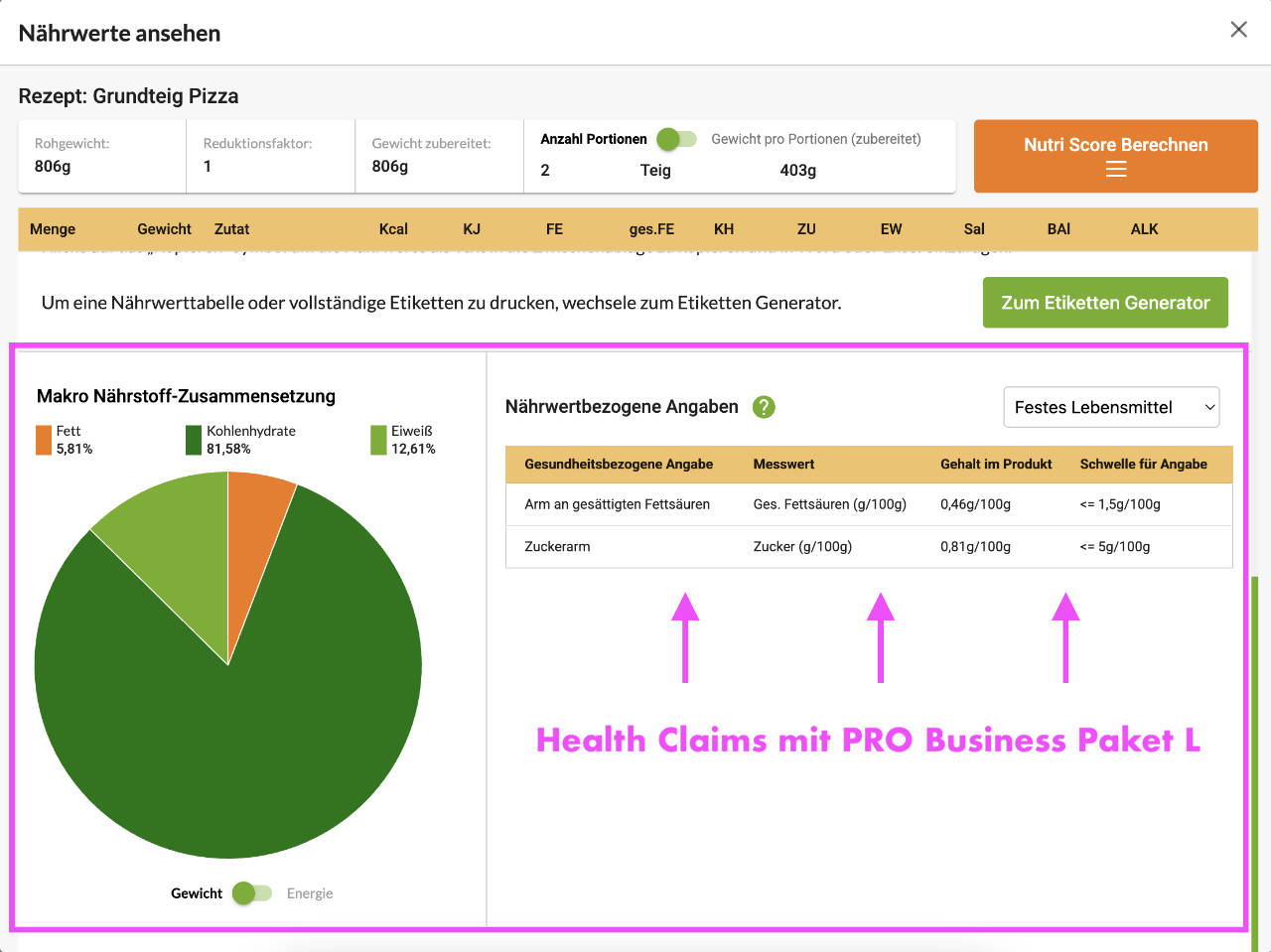
Task: Open the Zum Etiketten Generator
Action: tap(1105, 302)
